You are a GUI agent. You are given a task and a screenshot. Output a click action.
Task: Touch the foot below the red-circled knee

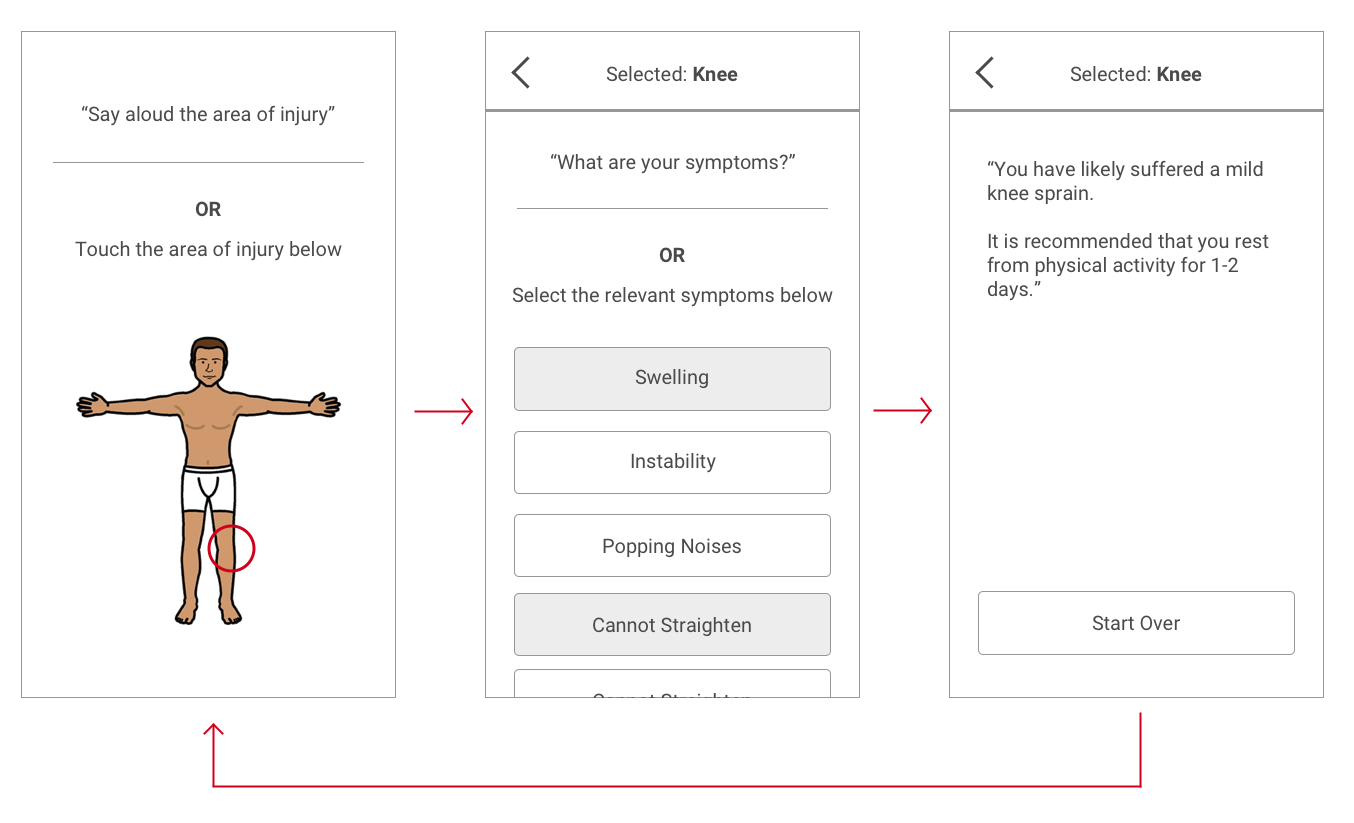(x=230, y=611)
